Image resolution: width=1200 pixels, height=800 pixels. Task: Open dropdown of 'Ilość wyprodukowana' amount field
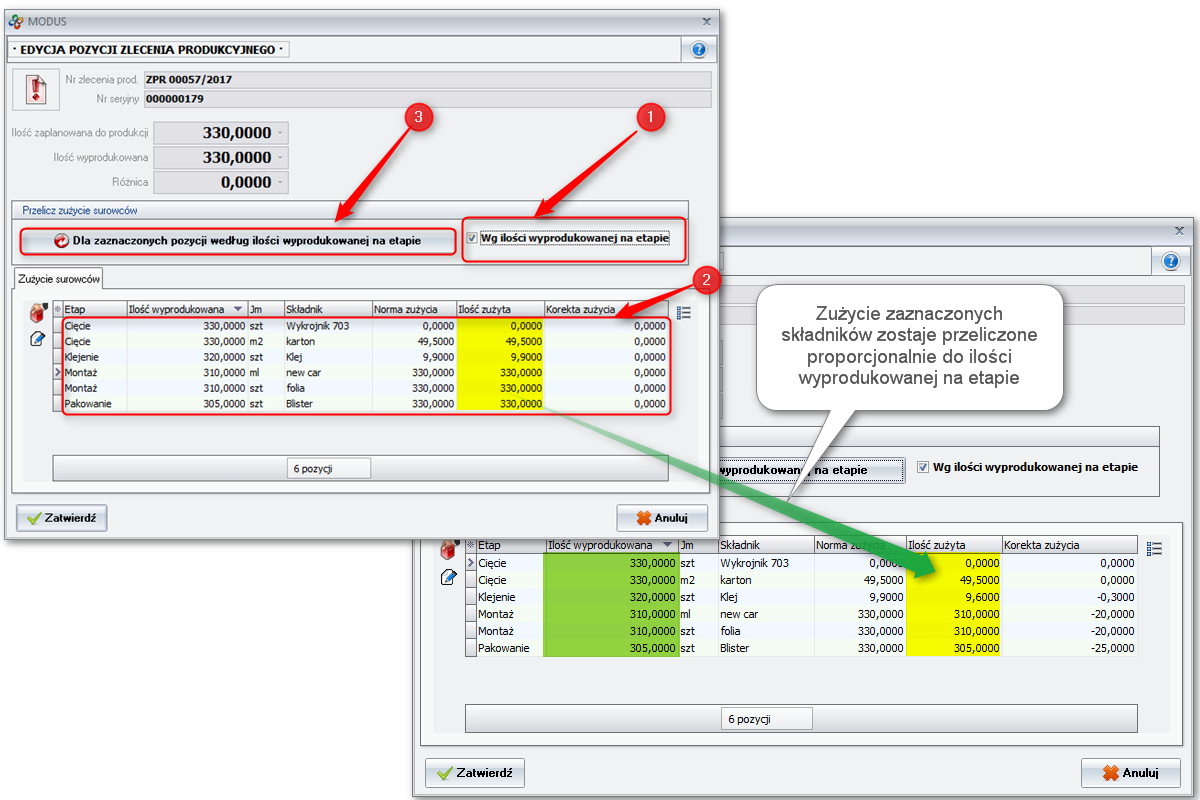280,158
